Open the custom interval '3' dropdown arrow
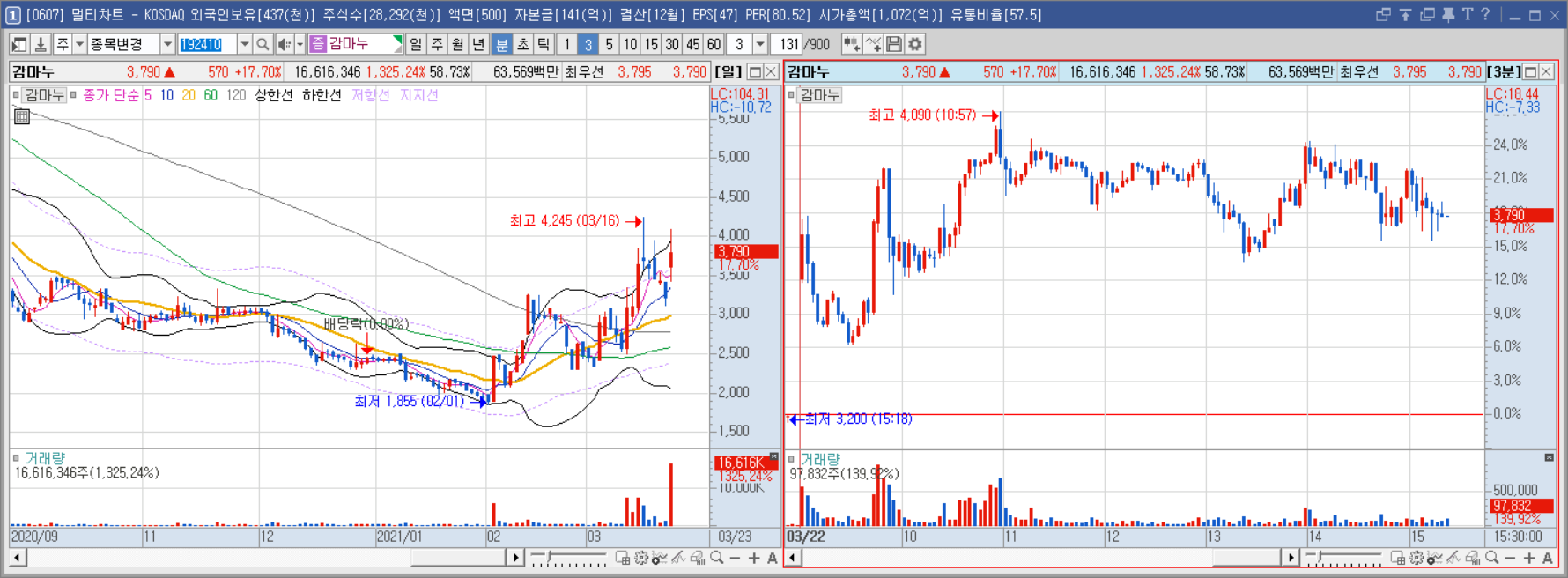The width and height of the screenshot is (1568, 578). click(760, 44)
